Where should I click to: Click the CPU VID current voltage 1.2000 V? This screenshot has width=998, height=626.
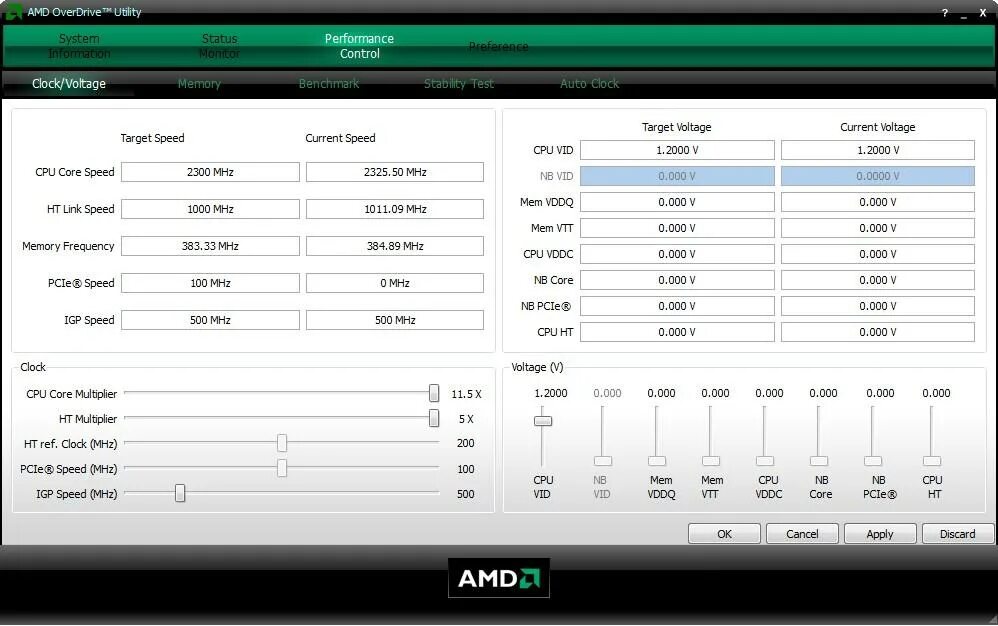point(878,150)
